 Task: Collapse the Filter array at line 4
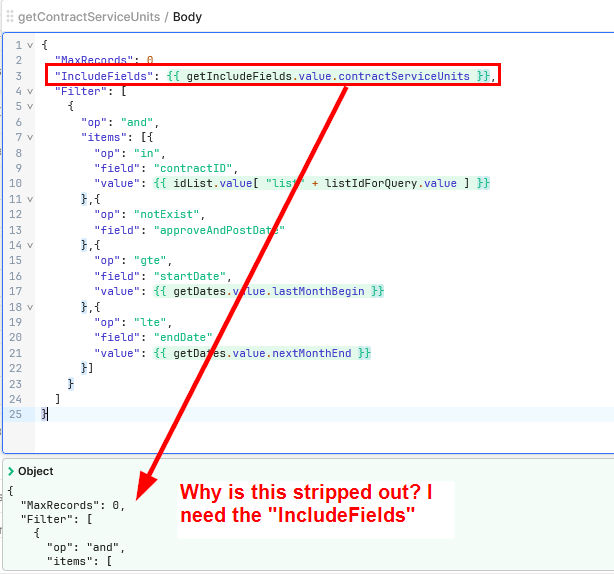(30, 91)
